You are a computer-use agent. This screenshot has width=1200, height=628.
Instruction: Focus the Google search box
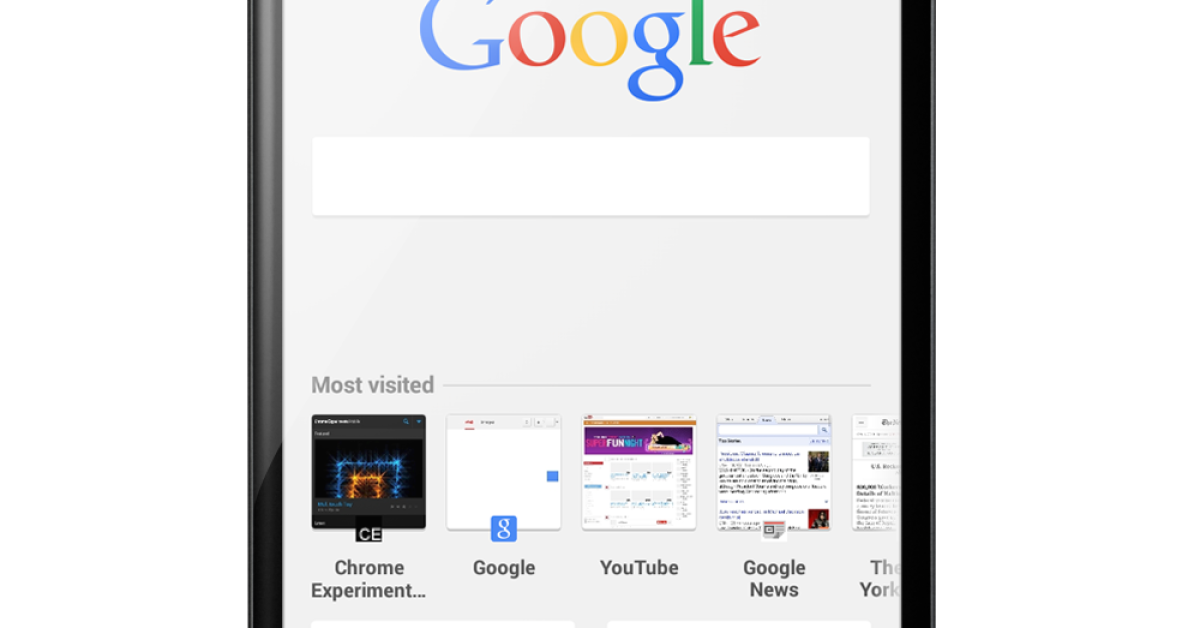pyautogui.click(x=590, y=176)
